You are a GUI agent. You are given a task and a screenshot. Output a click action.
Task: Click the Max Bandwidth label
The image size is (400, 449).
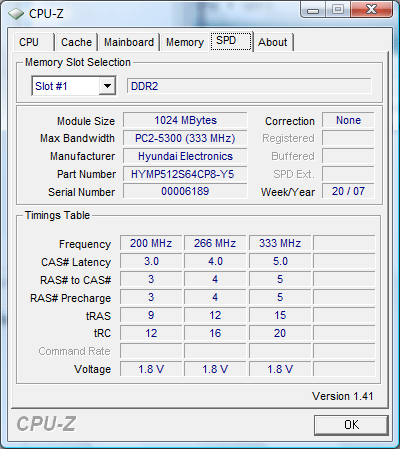pos(77,138)
